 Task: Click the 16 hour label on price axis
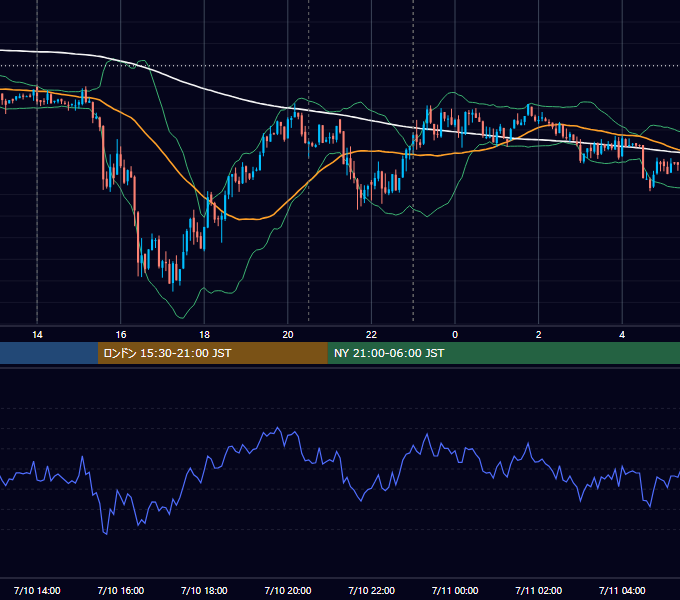point(121,335)
